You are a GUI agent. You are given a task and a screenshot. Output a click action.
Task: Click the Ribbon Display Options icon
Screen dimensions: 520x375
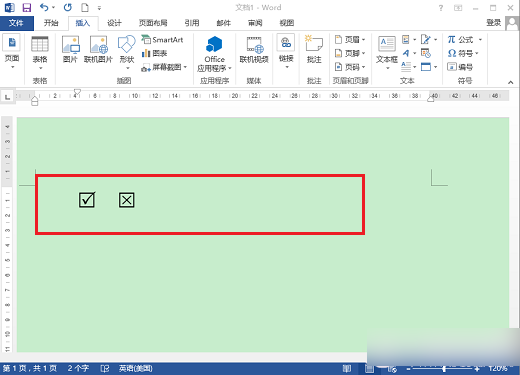coord(458,8)
